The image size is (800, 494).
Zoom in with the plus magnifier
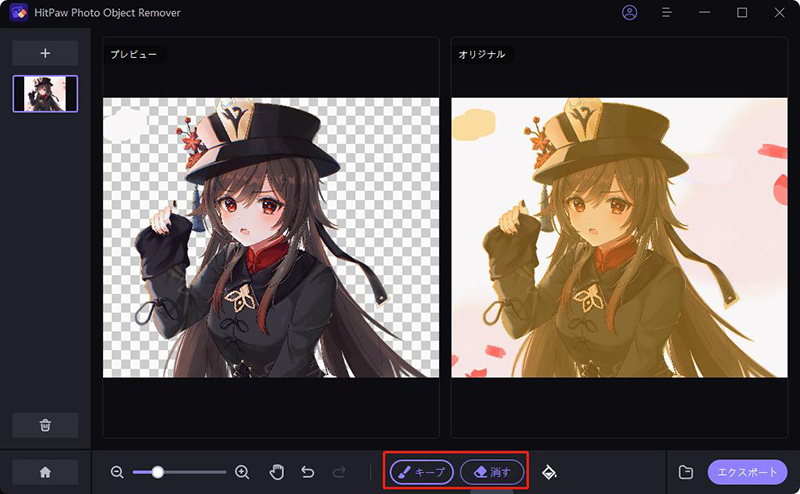point(242,472)
